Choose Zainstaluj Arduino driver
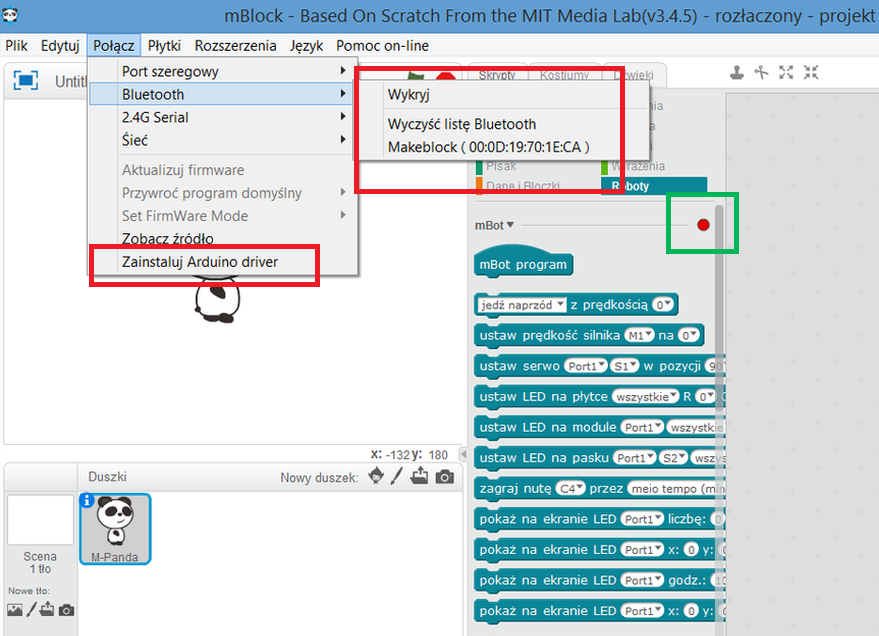Viewport: 879px width, 636px height. click(222, 262)
